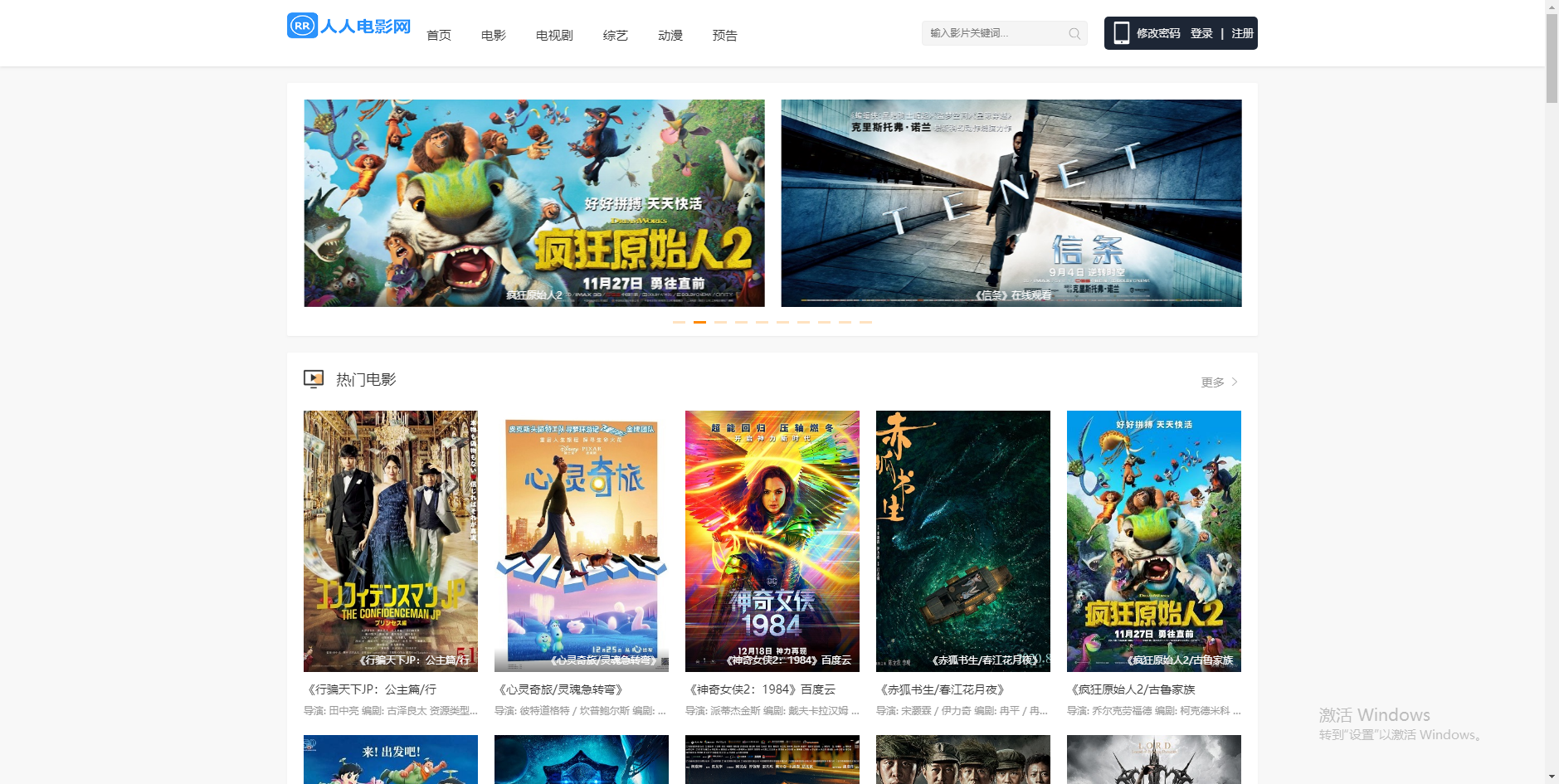This screenshot has height=784, width=1559.
Task: Click the mobile phone icon in header
Action: click(1121, 33)
